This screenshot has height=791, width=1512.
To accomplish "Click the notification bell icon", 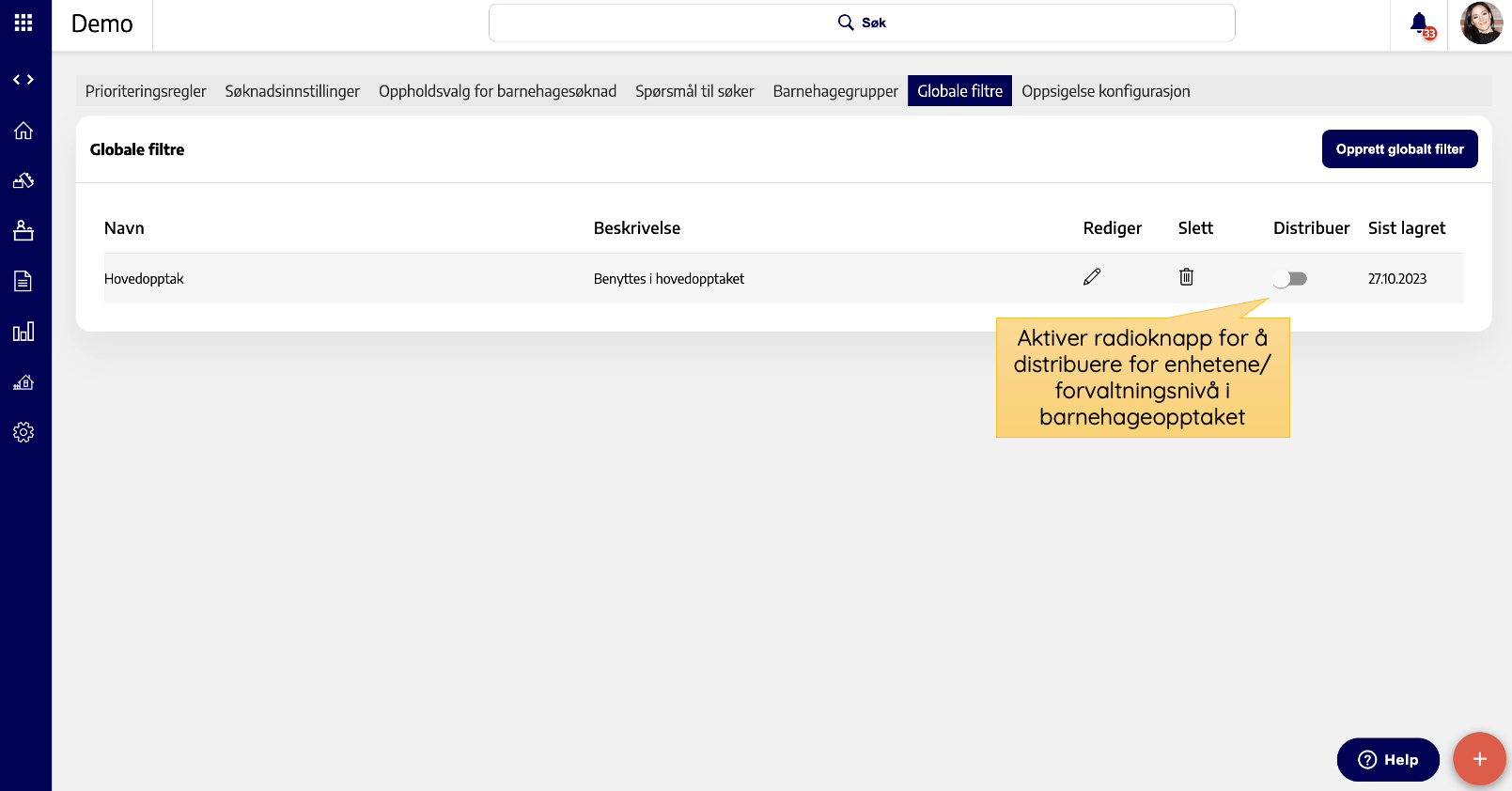I will tap(1419, 23).
